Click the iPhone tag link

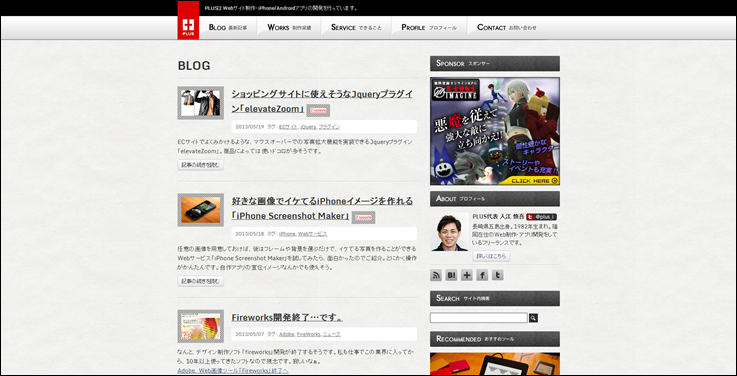[287, 234]
